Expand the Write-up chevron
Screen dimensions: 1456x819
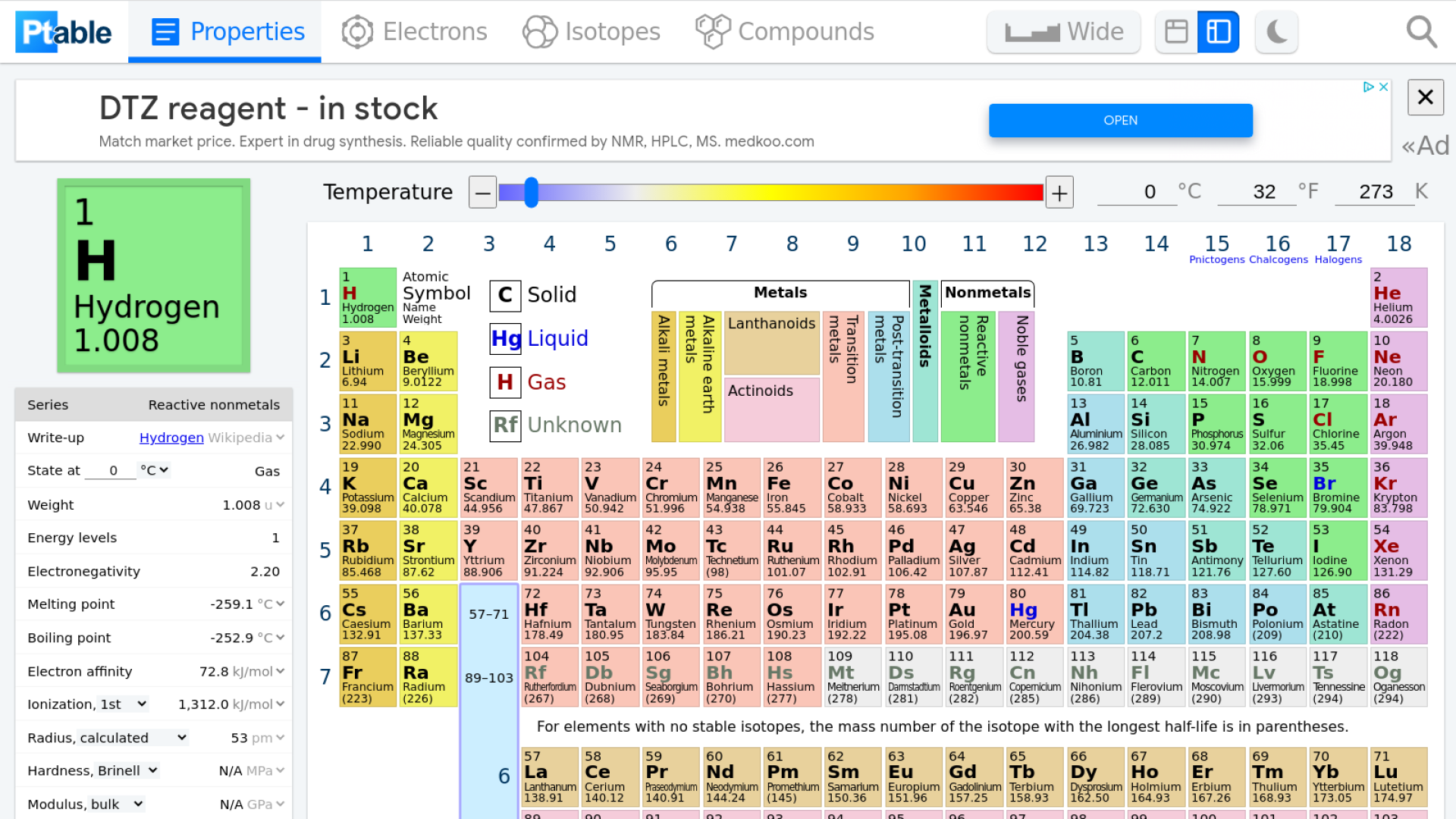[279, 438]
